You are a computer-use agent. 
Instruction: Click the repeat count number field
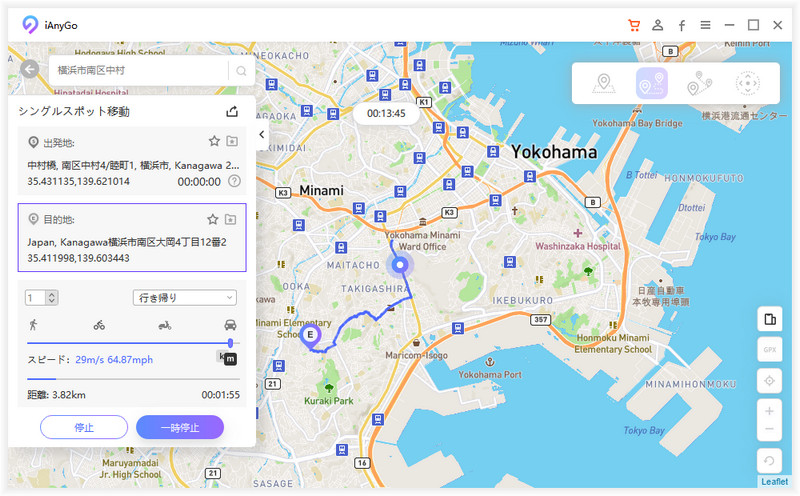click(36, 297)
